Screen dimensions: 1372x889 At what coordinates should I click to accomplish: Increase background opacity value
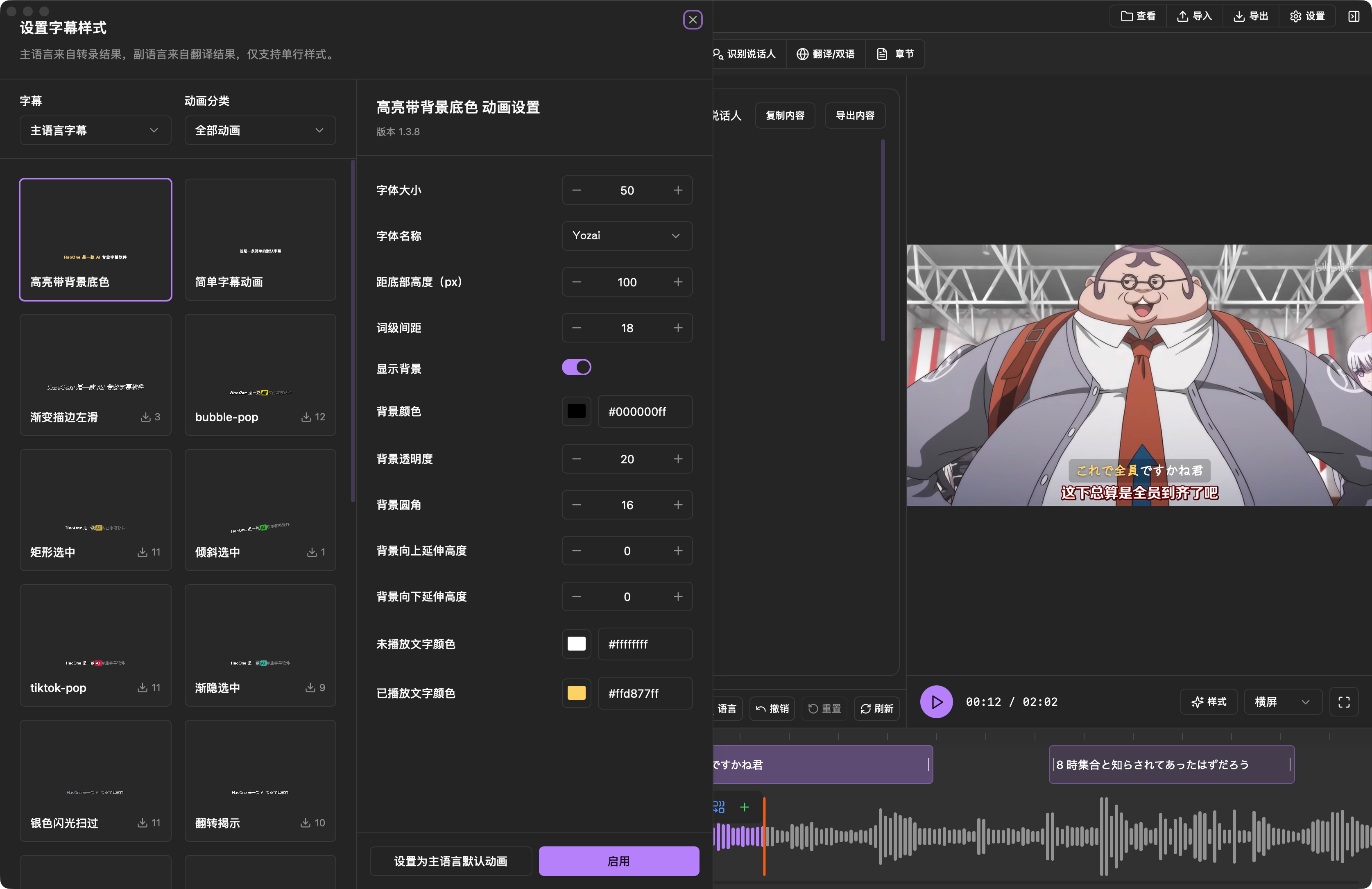[678, 459]
